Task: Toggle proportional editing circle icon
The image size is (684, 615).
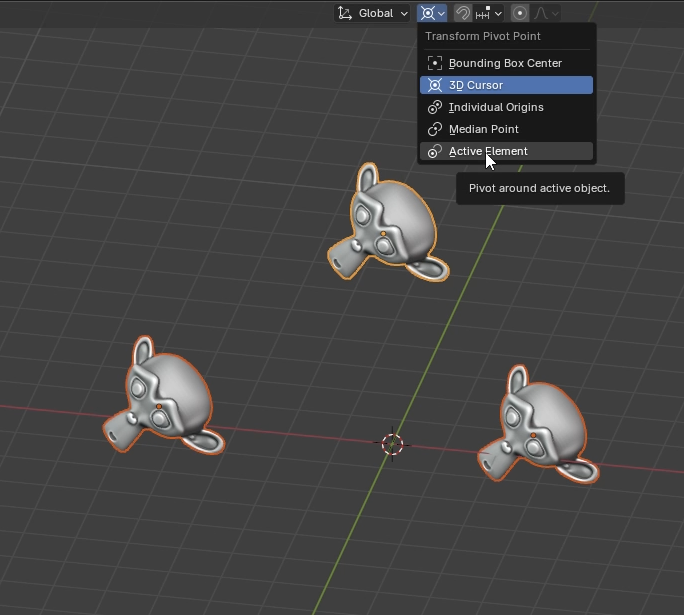Action: 520,13
